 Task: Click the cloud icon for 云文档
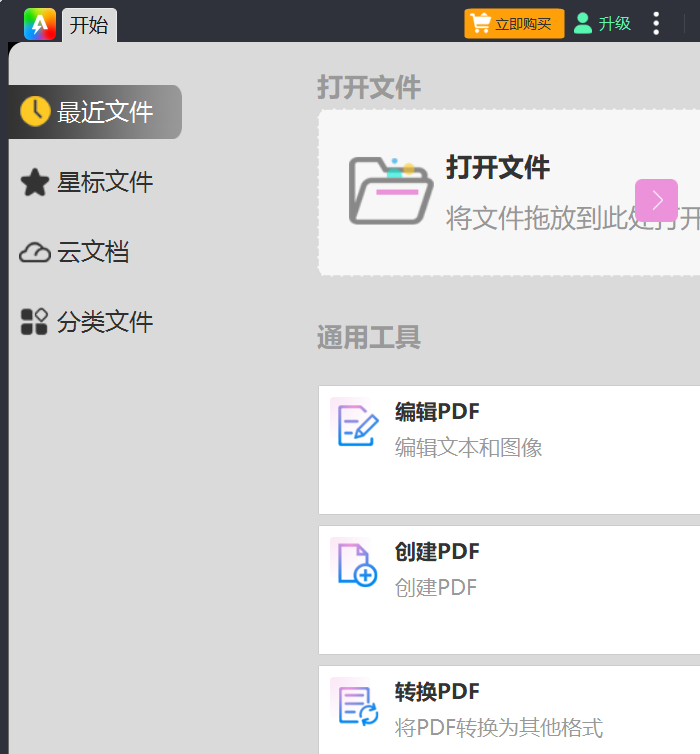tap(35, 252)
